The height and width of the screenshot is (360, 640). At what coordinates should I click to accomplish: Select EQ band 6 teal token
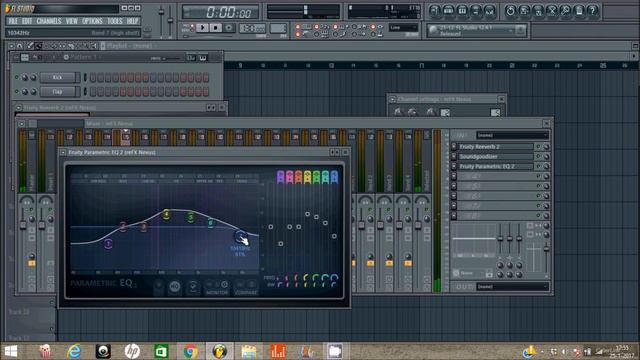[x=211, y=223]
